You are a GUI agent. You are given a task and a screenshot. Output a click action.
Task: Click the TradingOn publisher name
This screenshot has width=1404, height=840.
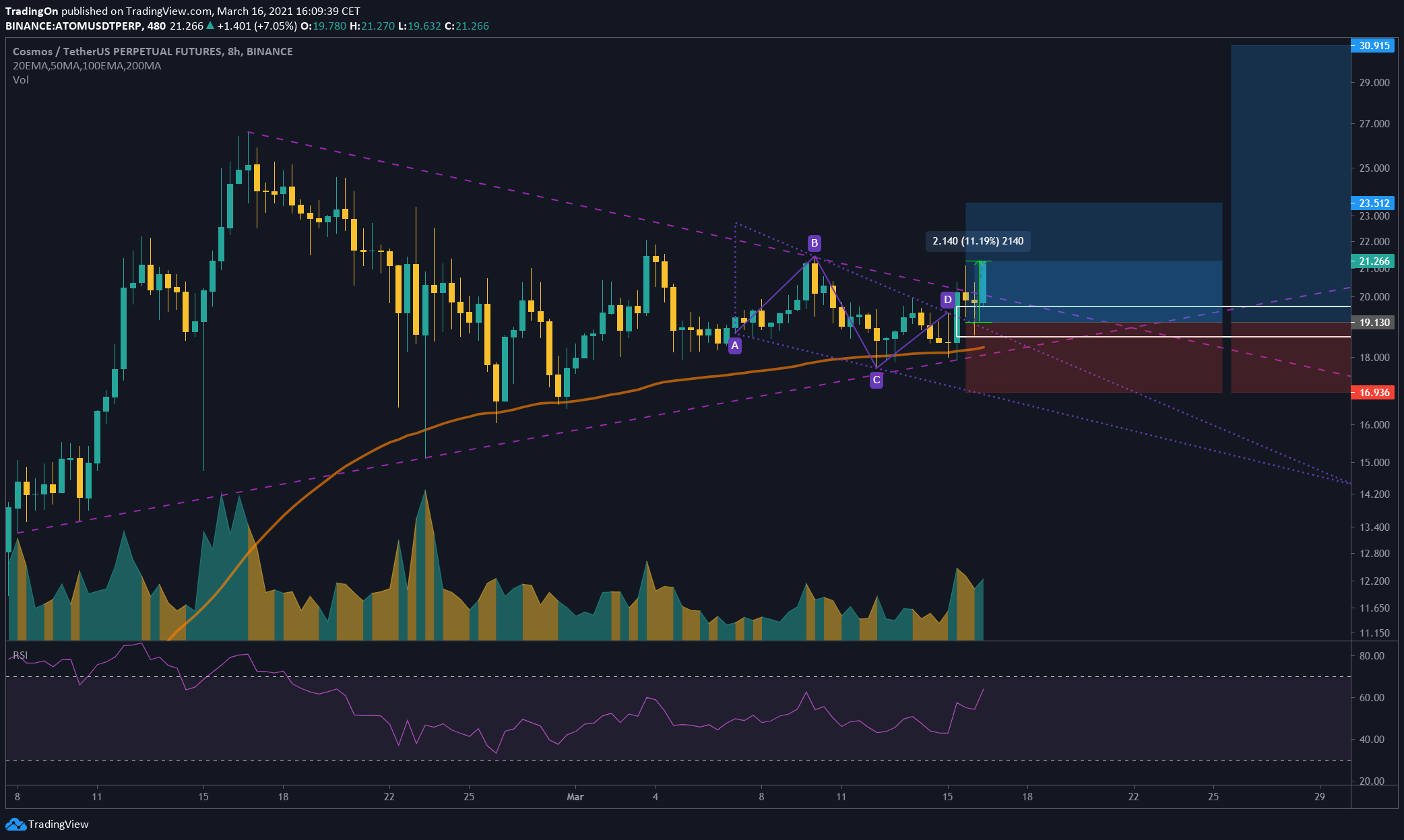coord(32,11)
